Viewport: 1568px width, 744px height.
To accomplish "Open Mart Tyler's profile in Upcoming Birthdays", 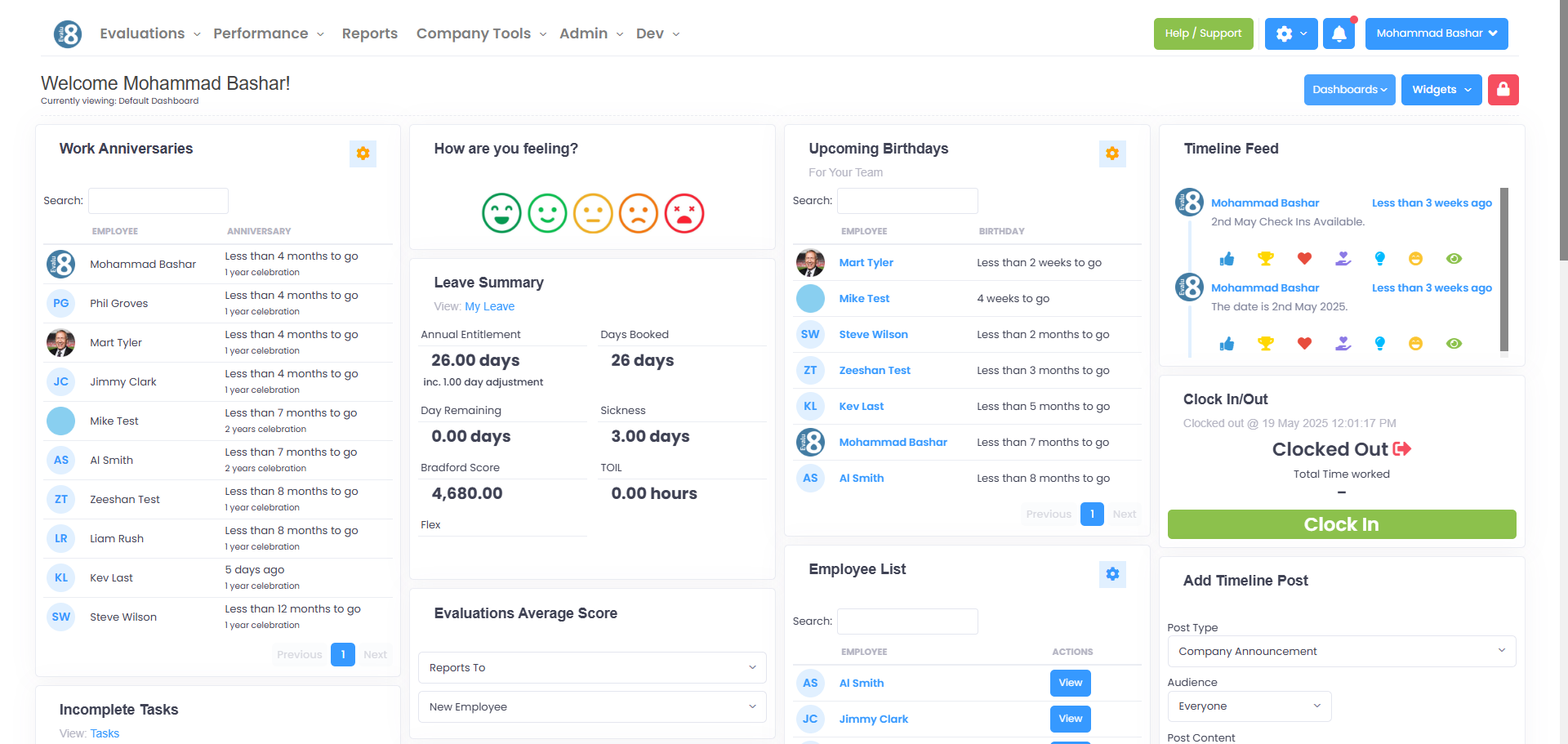I will [866, 262].
